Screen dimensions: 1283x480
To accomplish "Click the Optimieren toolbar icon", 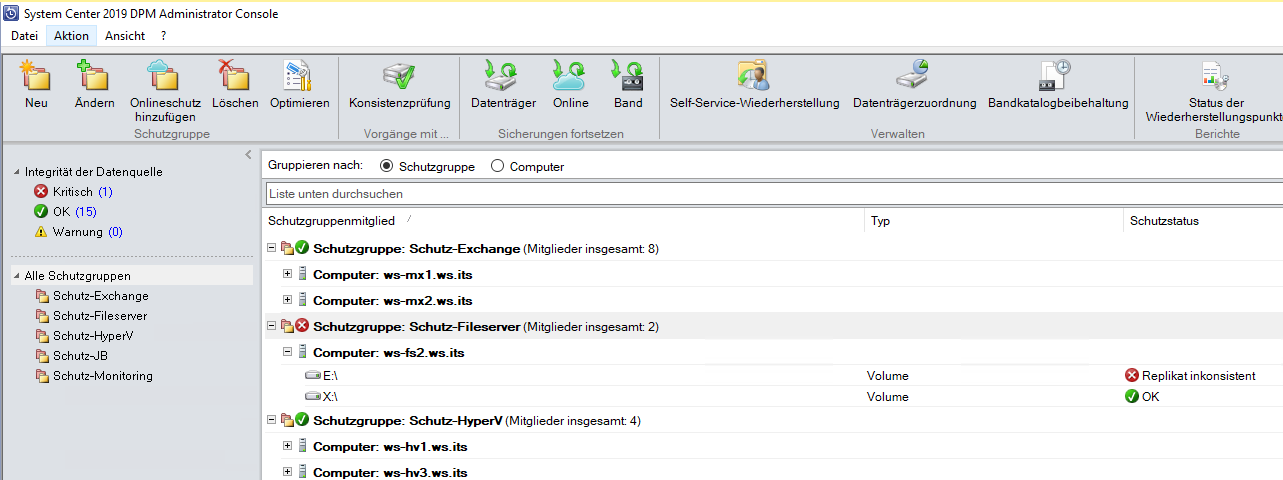I will point(299,76).
